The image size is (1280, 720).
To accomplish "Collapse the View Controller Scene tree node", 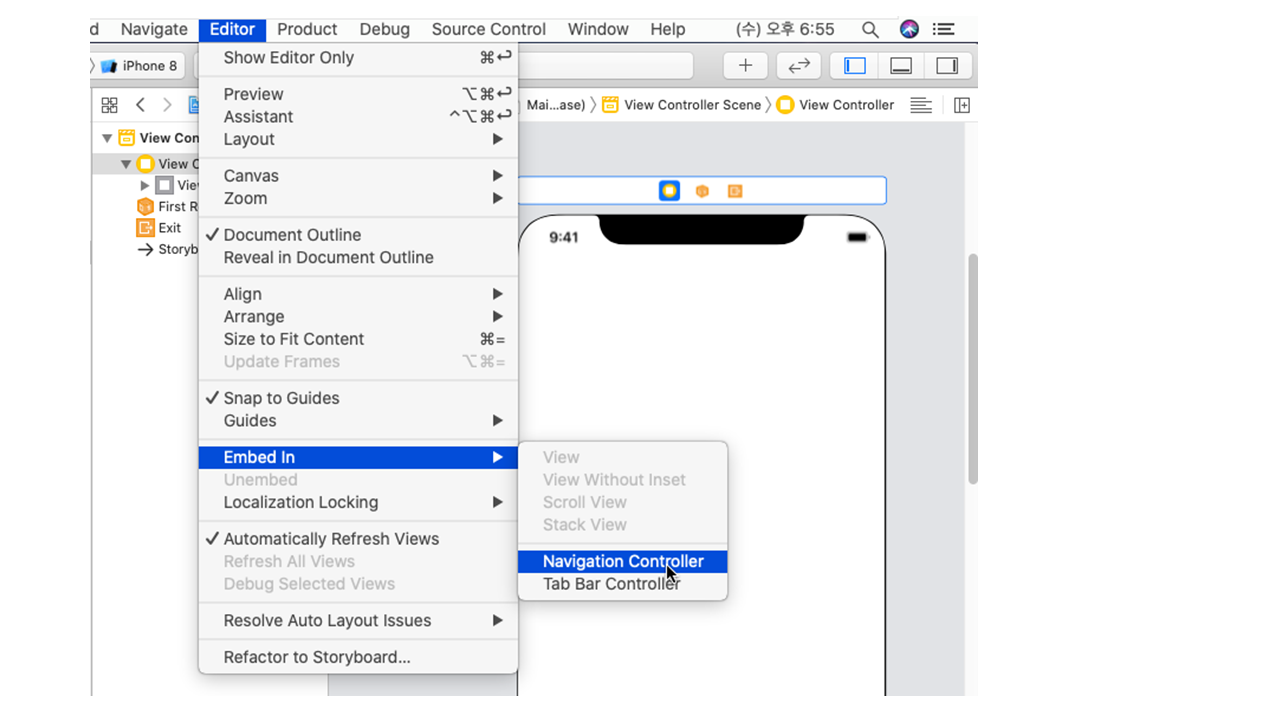I will click(x=107, y=138).
